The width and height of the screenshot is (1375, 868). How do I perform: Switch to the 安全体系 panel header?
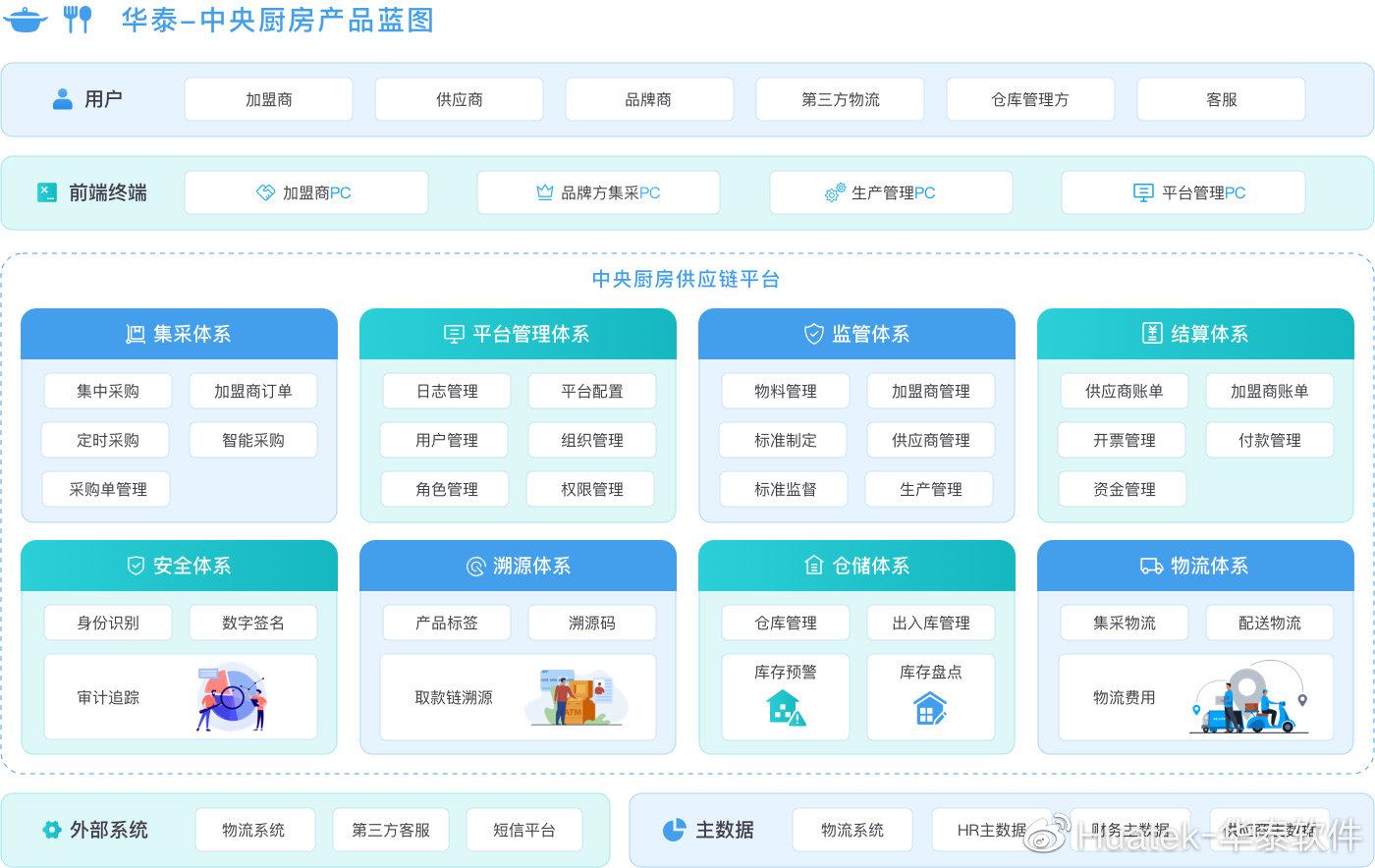[179, 566]
